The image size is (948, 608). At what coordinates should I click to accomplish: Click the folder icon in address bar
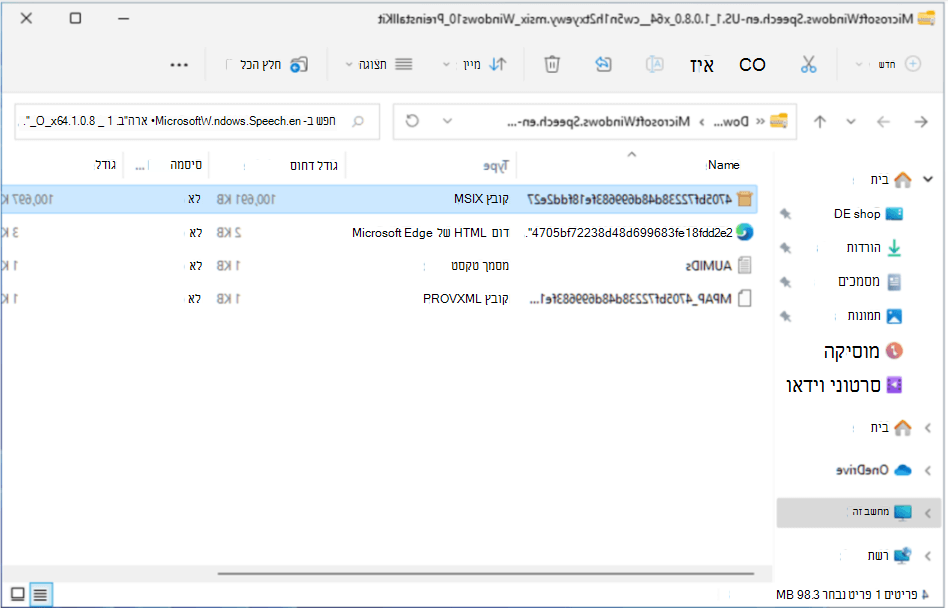(779, 121)
